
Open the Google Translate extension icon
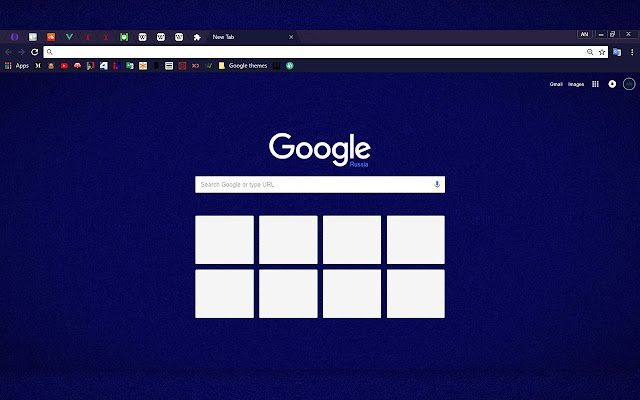[x=617, y=52]
